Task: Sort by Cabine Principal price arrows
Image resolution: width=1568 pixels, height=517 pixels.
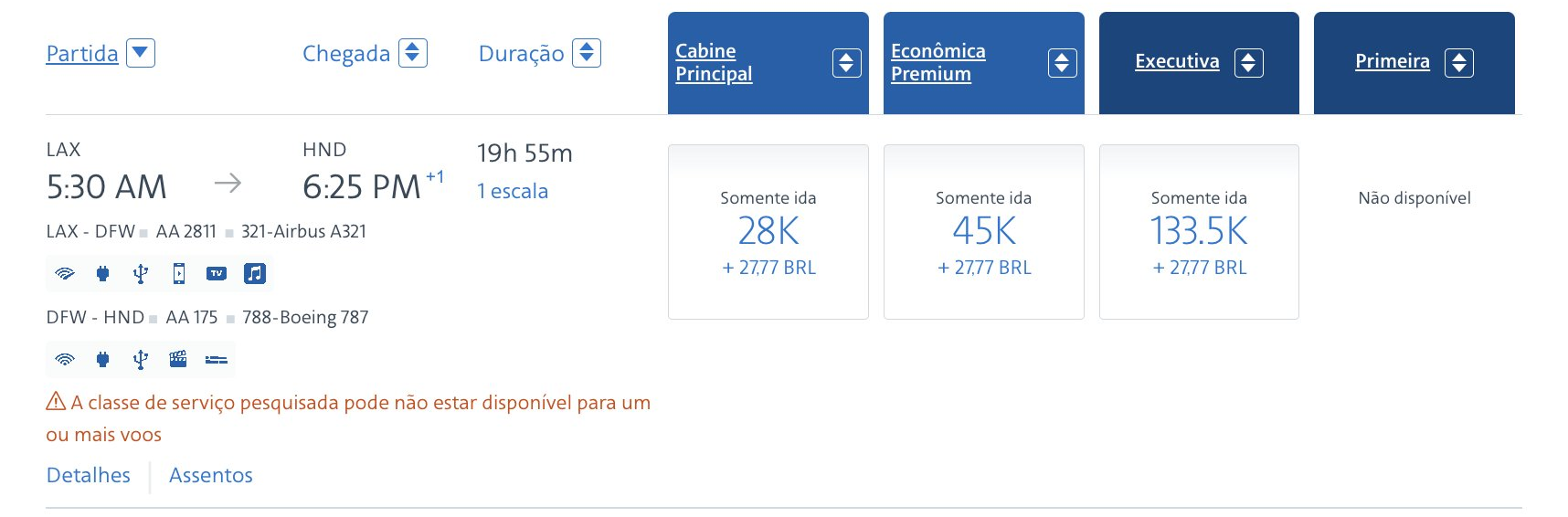Action: click(x=847, y=63)
